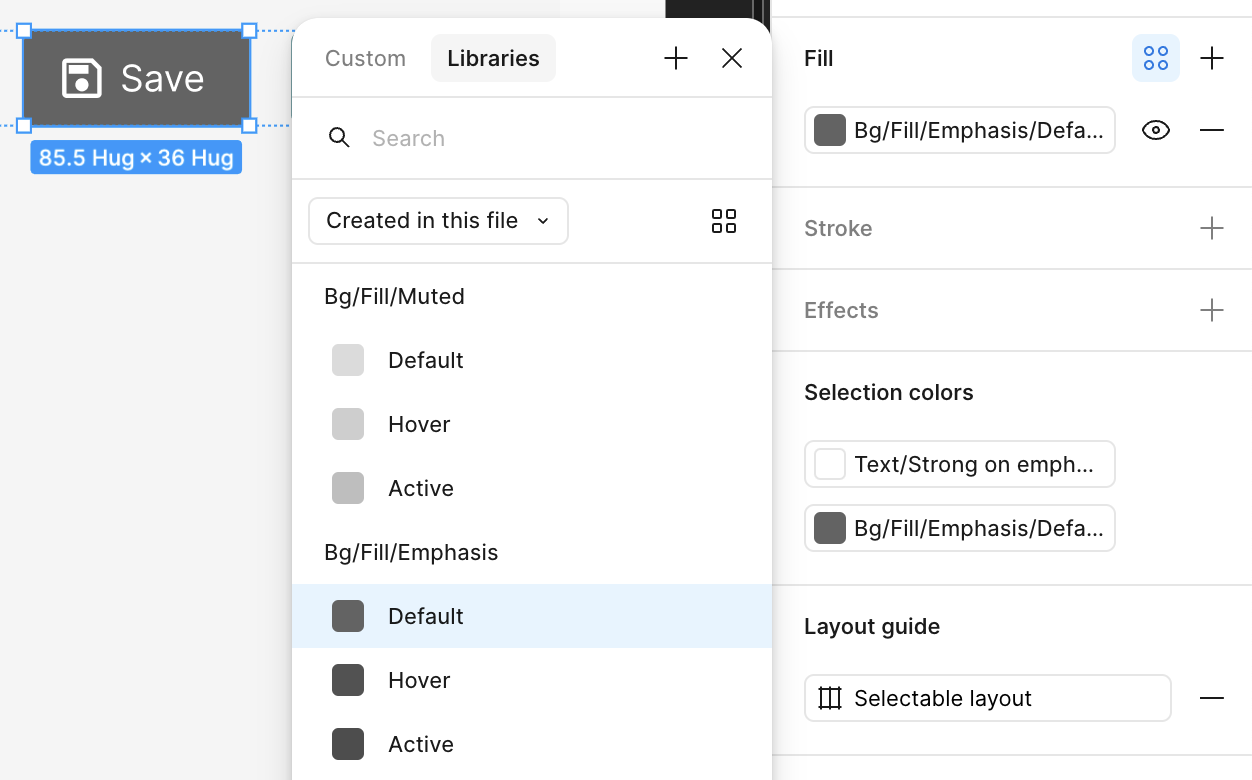Choose Bg/Fill/Muted Default color swatch
Viewport: 1252px width, 780px height.
348,361
